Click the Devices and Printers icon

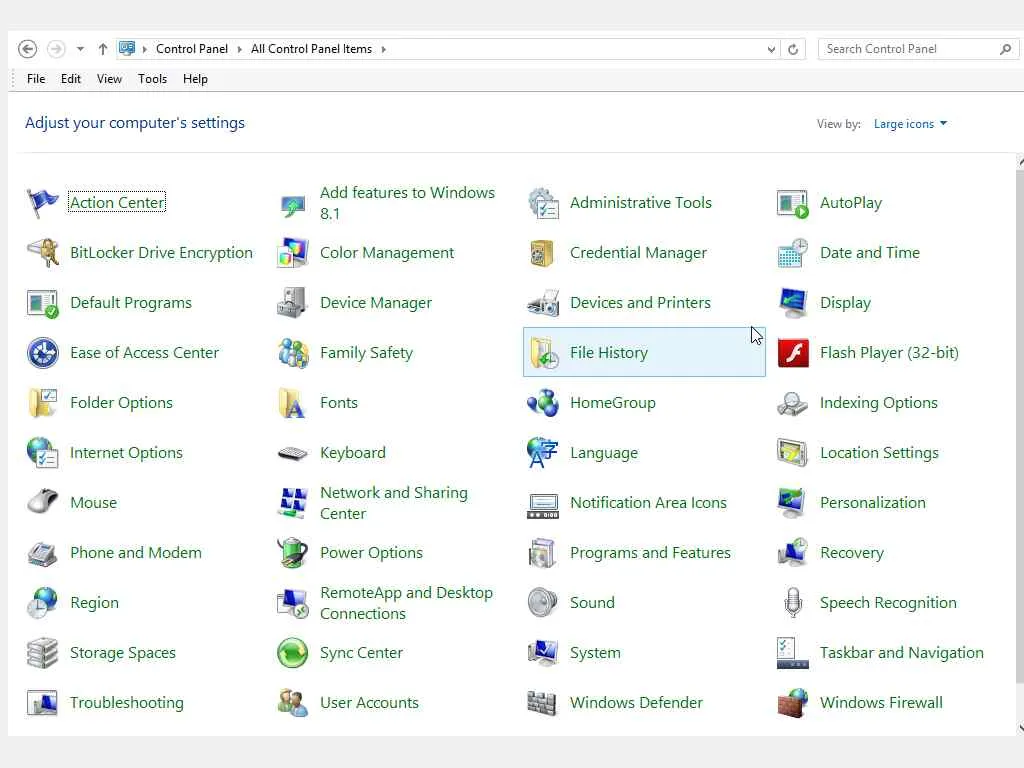click(x=543, y=303)
